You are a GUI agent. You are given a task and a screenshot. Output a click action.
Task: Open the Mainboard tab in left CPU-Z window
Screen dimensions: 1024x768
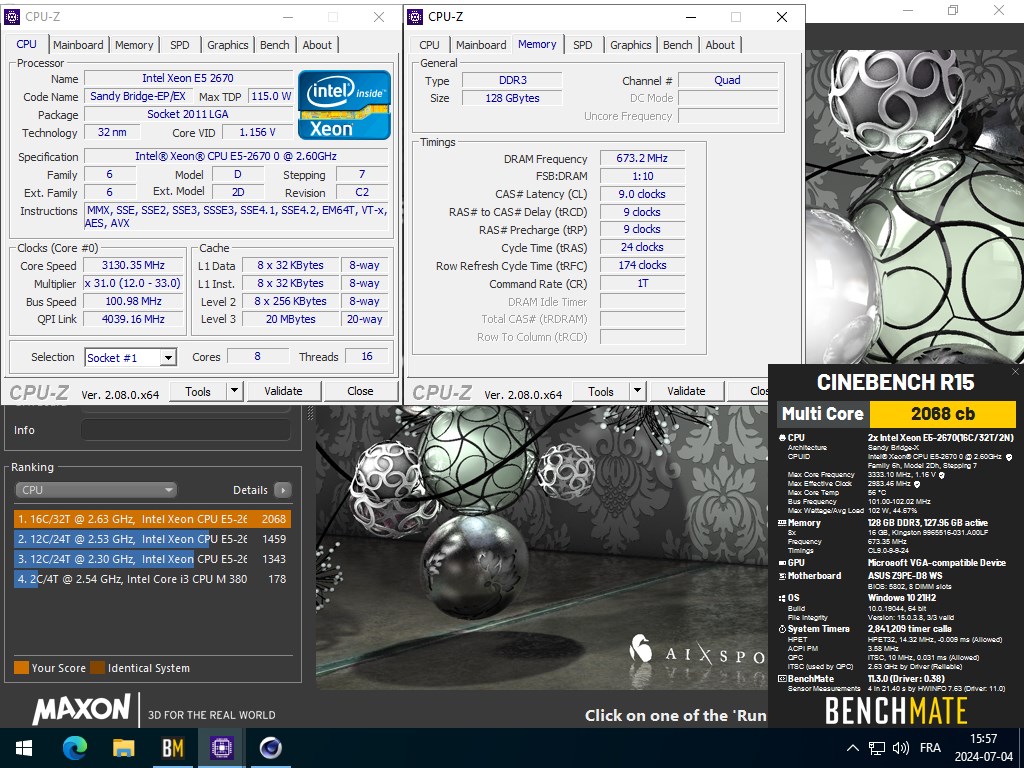pyautogui.click(x=78, y=45)
